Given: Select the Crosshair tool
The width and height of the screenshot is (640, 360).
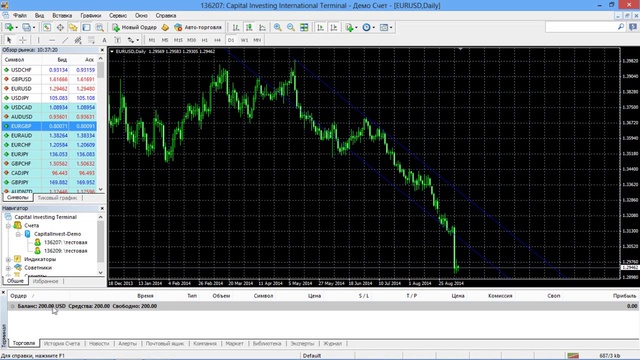Looking at the screenshot, I should click(x=22, y=40).
